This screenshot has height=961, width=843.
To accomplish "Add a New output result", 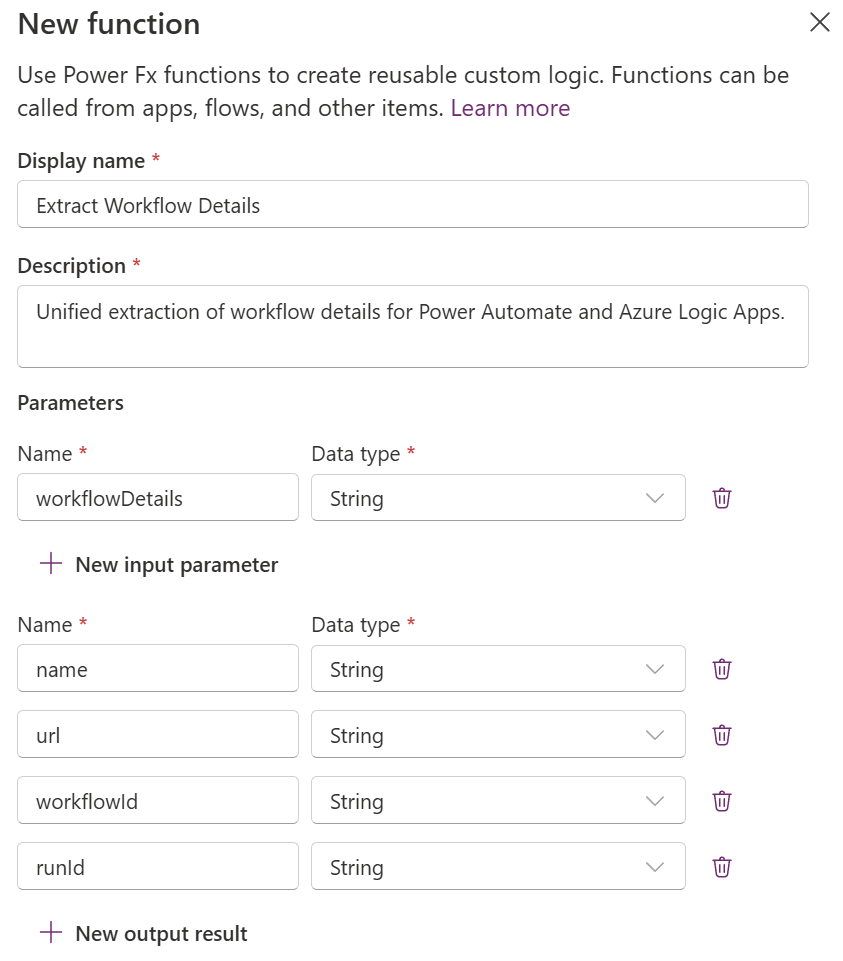I will point(161,934).
